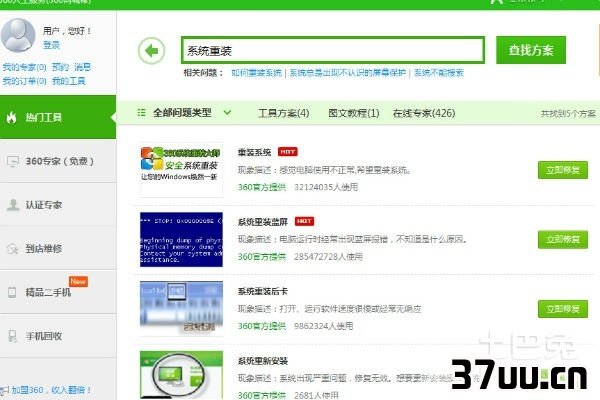Click the 系统重新安装 result title
This screenshot has height=400, width=600.
click(262, 361)
